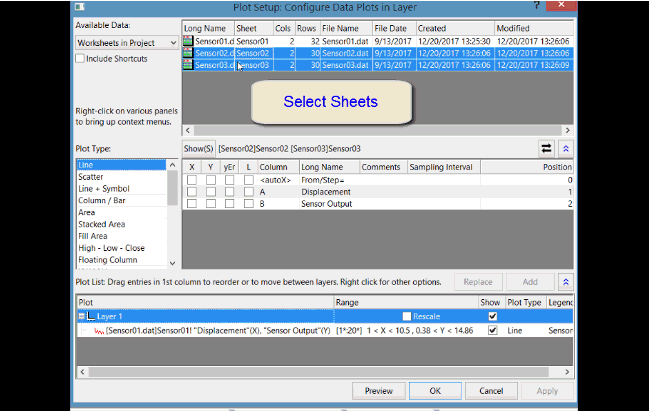Click the Sensor03 worksheet icon
The height and width of the screenshot is (418, 652).
189,65
